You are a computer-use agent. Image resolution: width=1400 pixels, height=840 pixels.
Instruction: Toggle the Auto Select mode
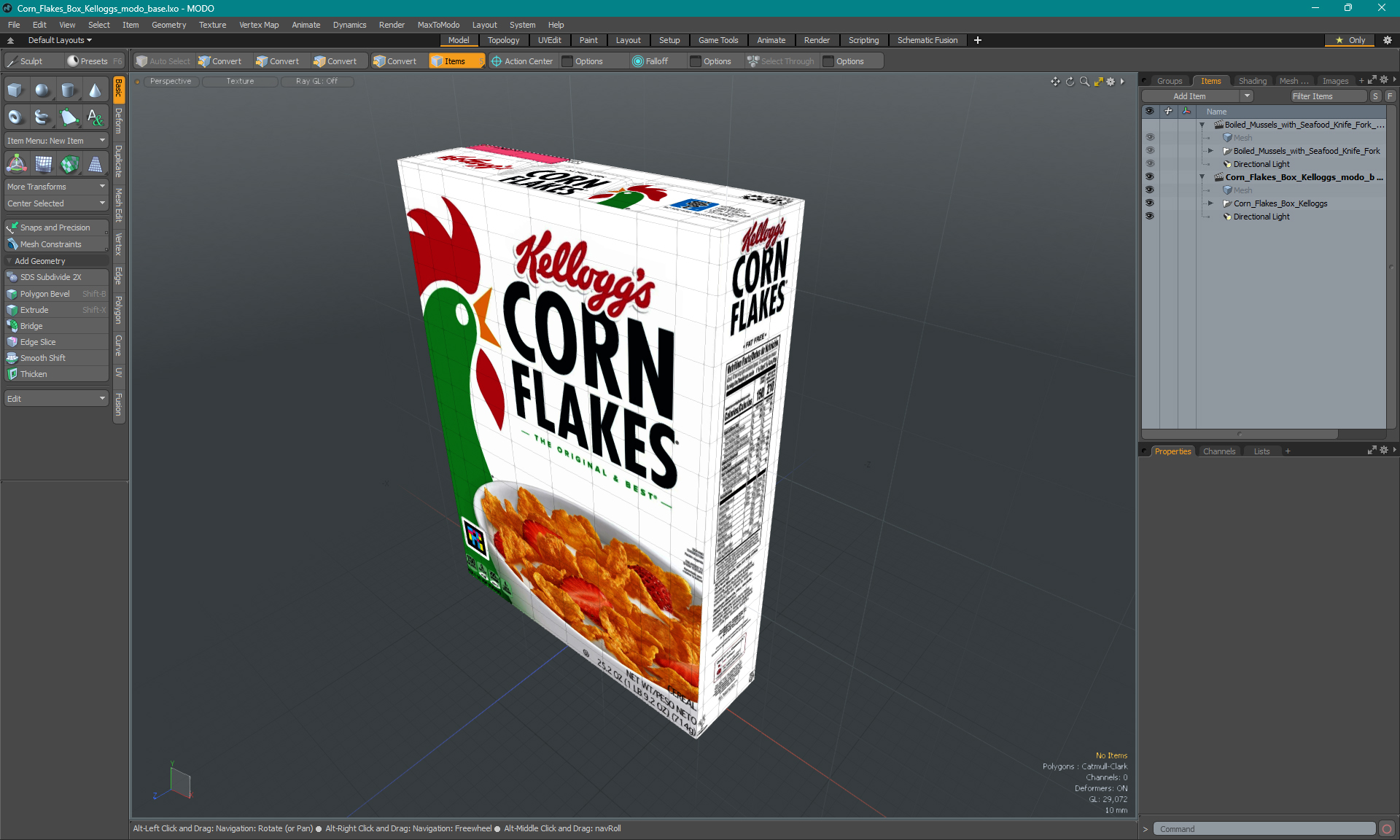pyautogui.click(x=163, y=61)
